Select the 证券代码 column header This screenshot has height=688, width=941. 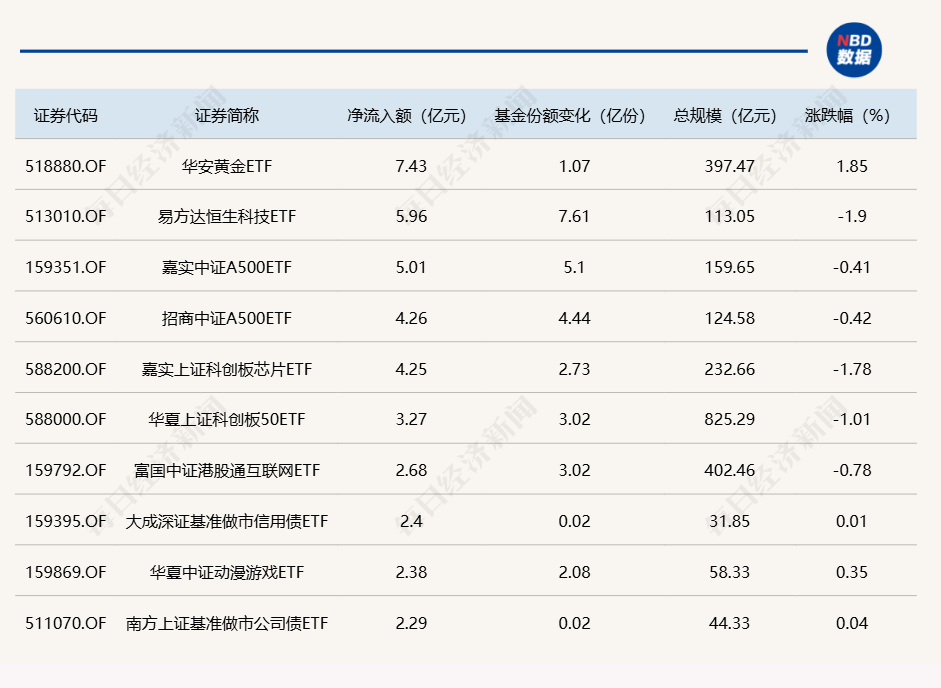coord(65,115)
